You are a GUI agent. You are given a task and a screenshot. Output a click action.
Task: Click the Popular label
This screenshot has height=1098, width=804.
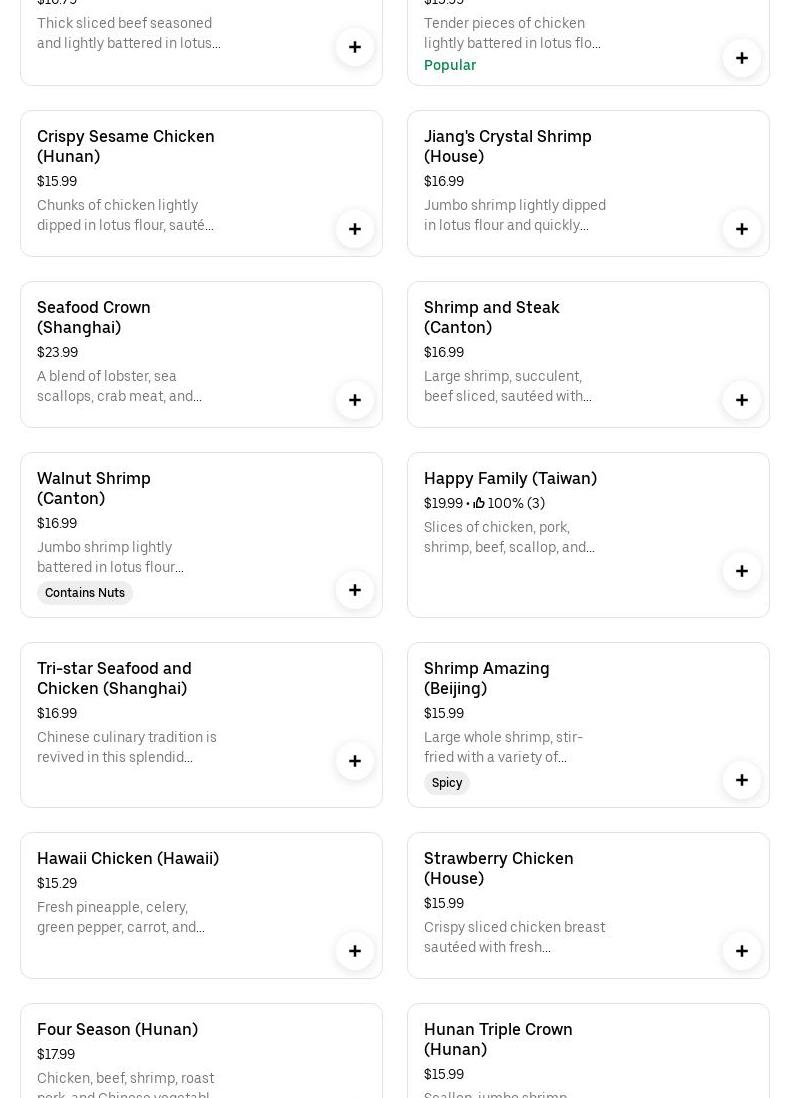(x=450, y=65)
